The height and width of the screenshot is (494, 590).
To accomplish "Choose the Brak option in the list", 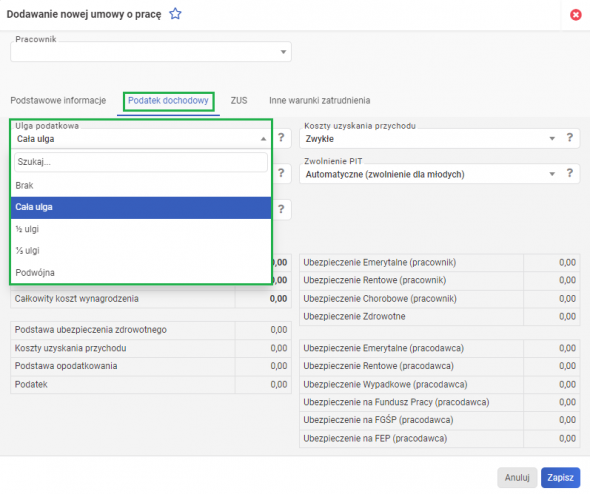I will coord(141,185).
